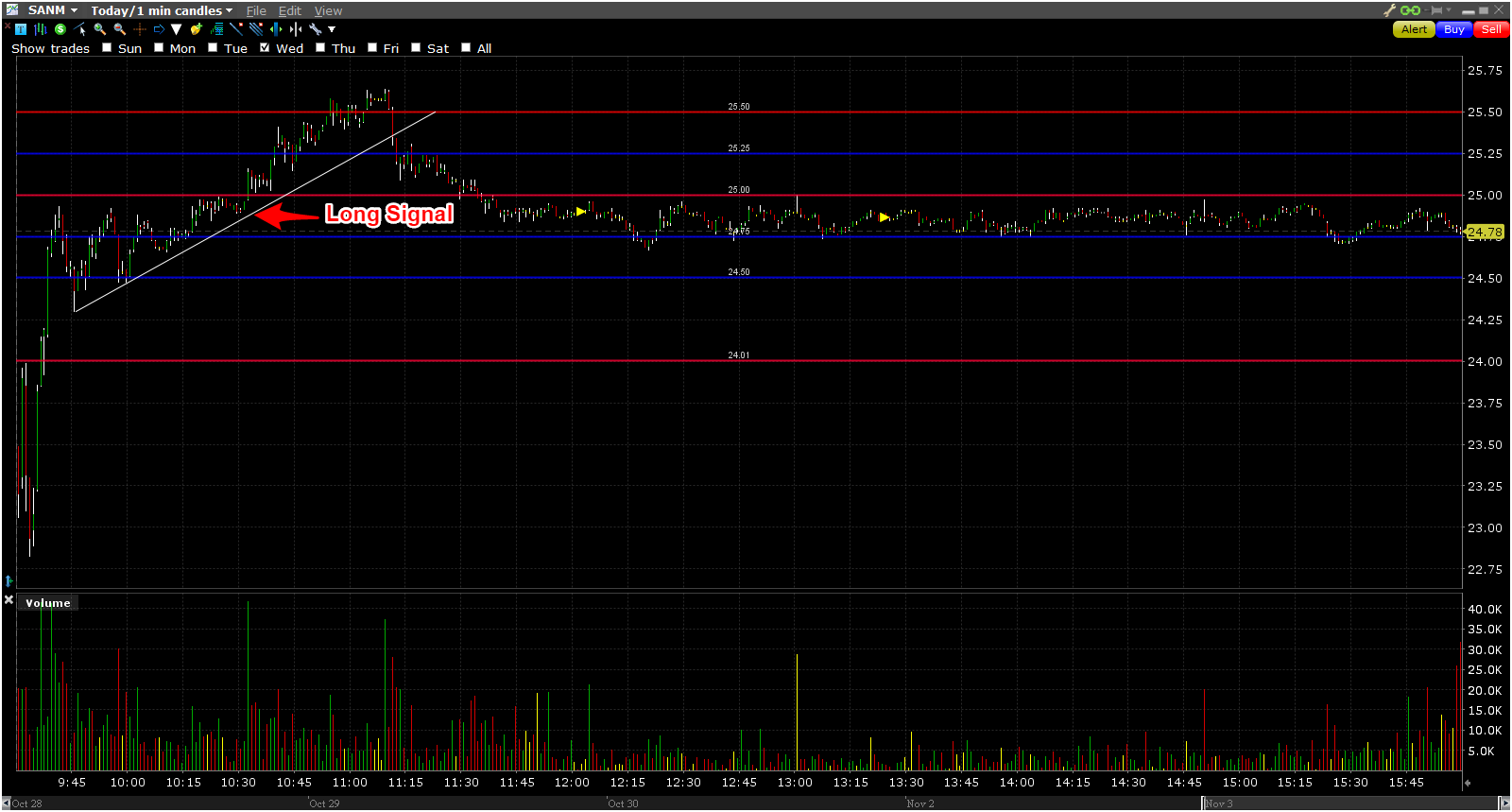The height and width of the screenshot is (812, 1512).
Task: Enable the Mon show trades checkbox
Action: click(159, 48)
